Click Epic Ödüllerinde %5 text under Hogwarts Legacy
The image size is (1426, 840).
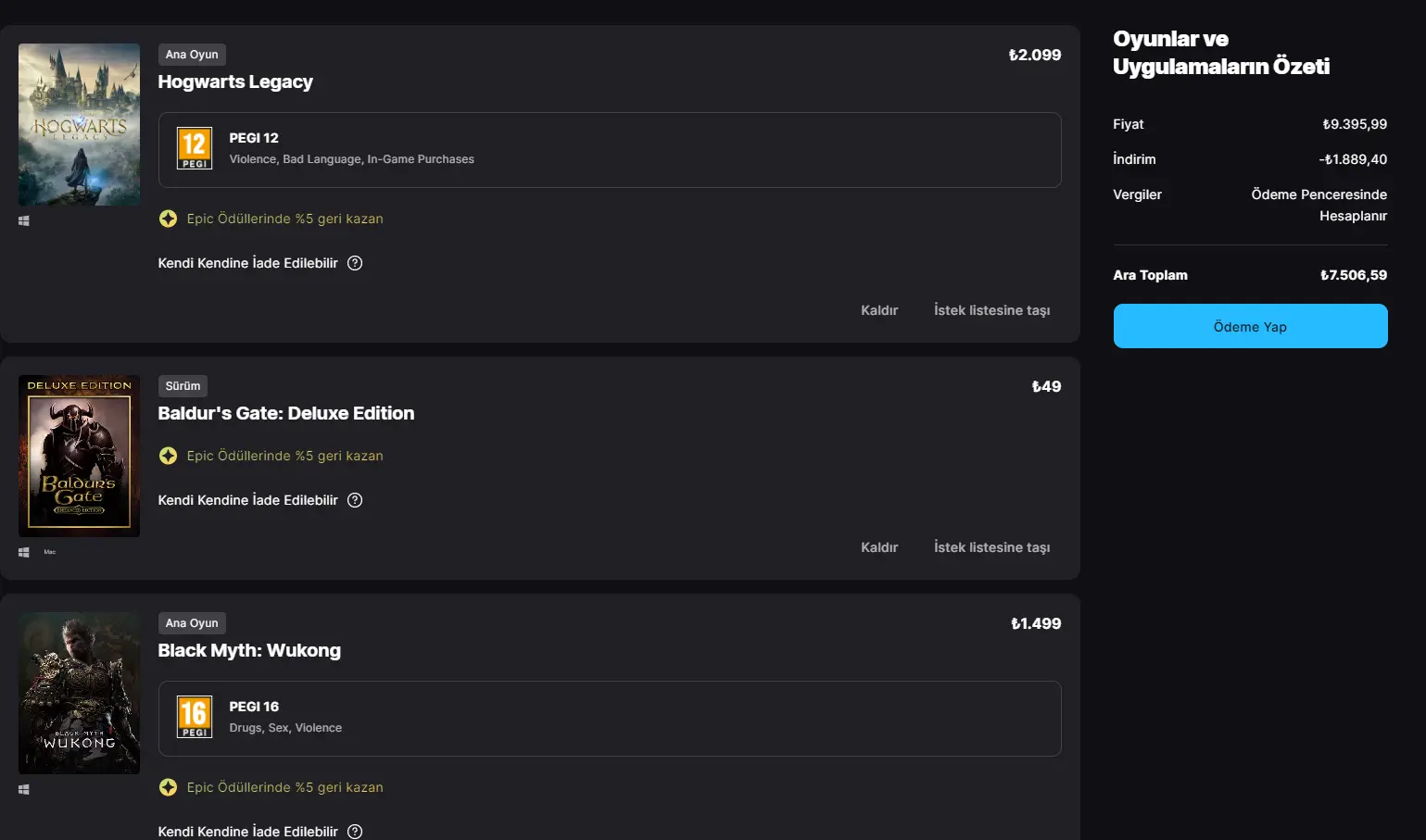pyautogui.click(x=284, y=219)
